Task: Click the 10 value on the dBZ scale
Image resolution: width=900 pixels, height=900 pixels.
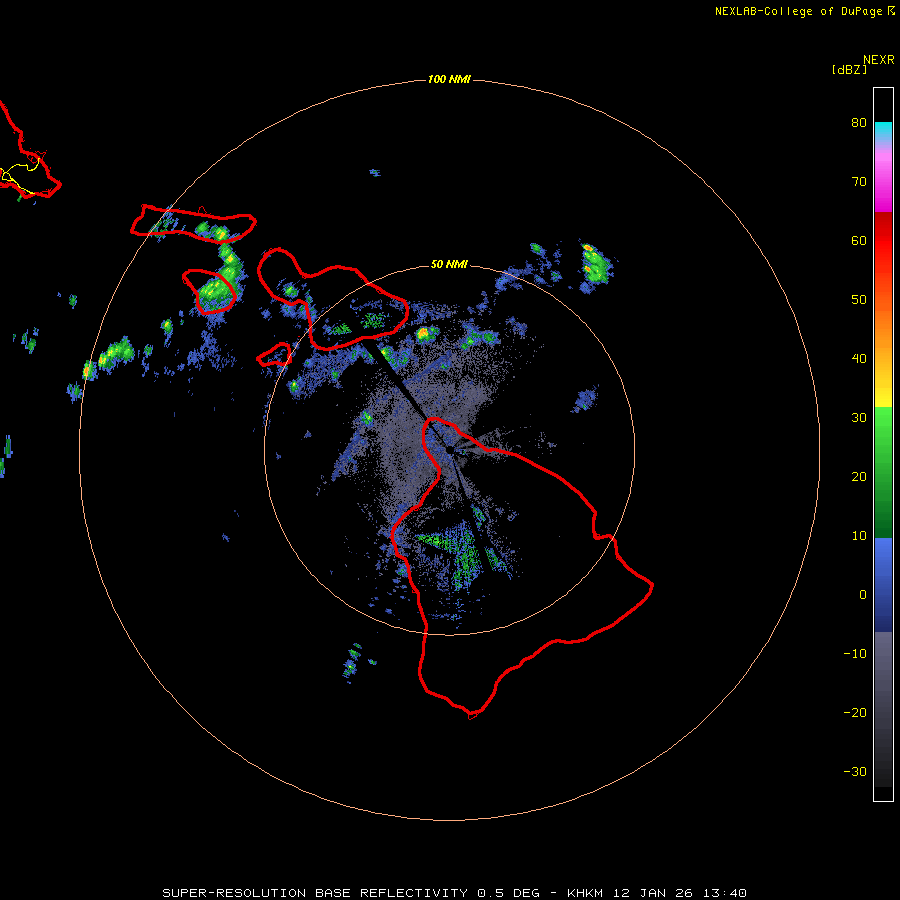Action: 859,536
